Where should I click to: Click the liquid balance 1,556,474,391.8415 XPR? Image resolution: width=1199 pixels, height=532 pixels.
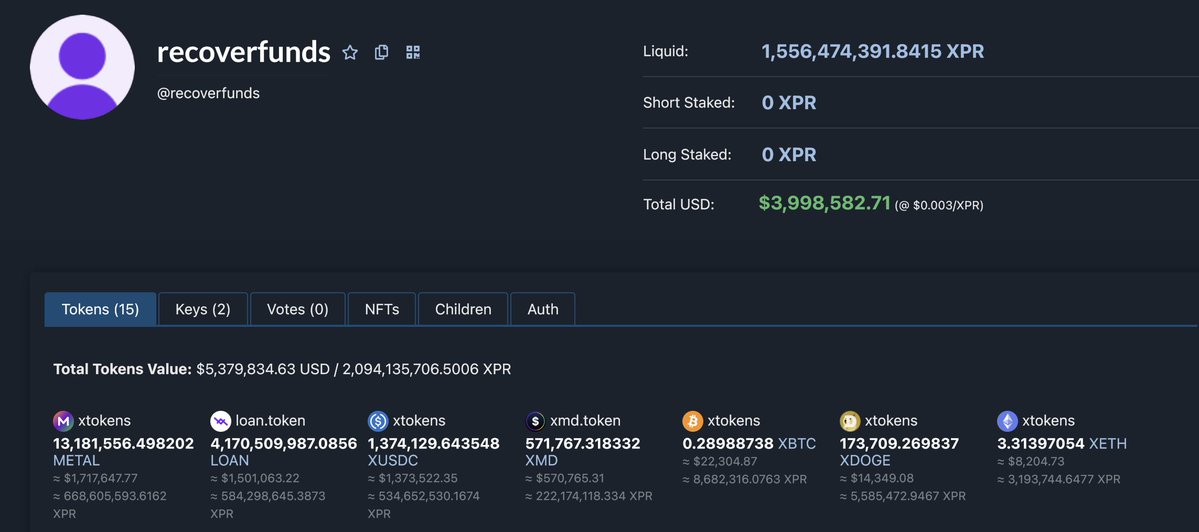click(872, 51)
